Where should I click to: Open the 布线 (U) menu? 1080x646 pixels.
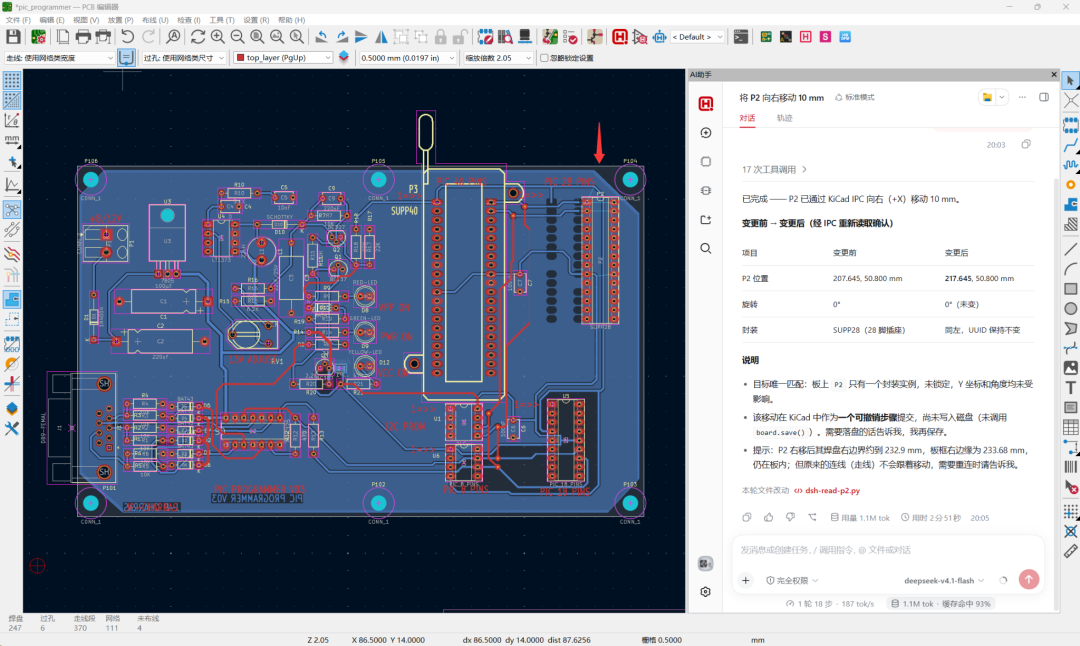(155, 20)
